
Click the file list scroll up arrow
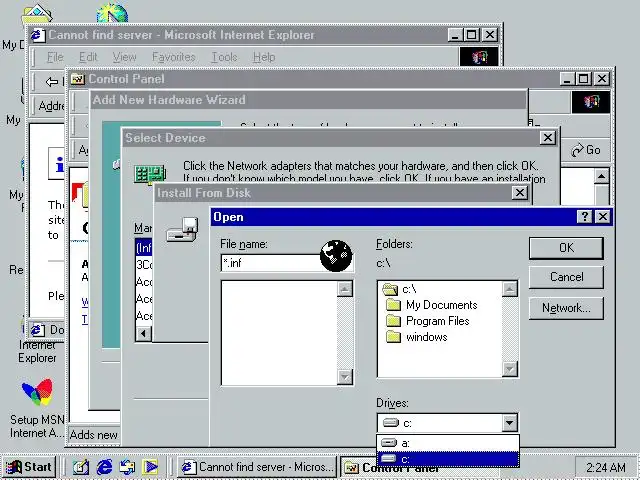click(344, 289)
